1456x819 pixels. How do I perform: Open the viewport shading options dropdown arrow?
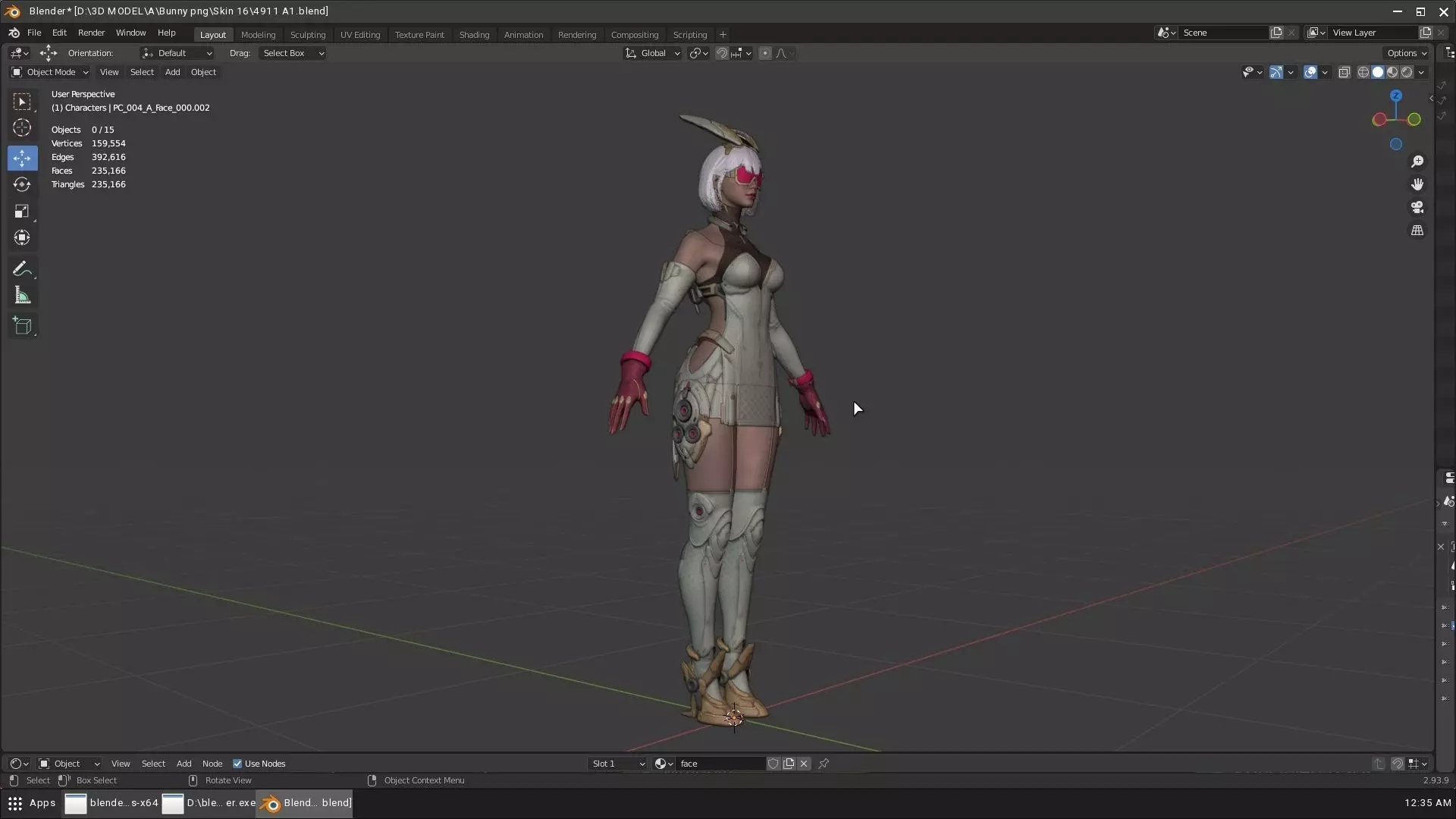(1421, 72)
